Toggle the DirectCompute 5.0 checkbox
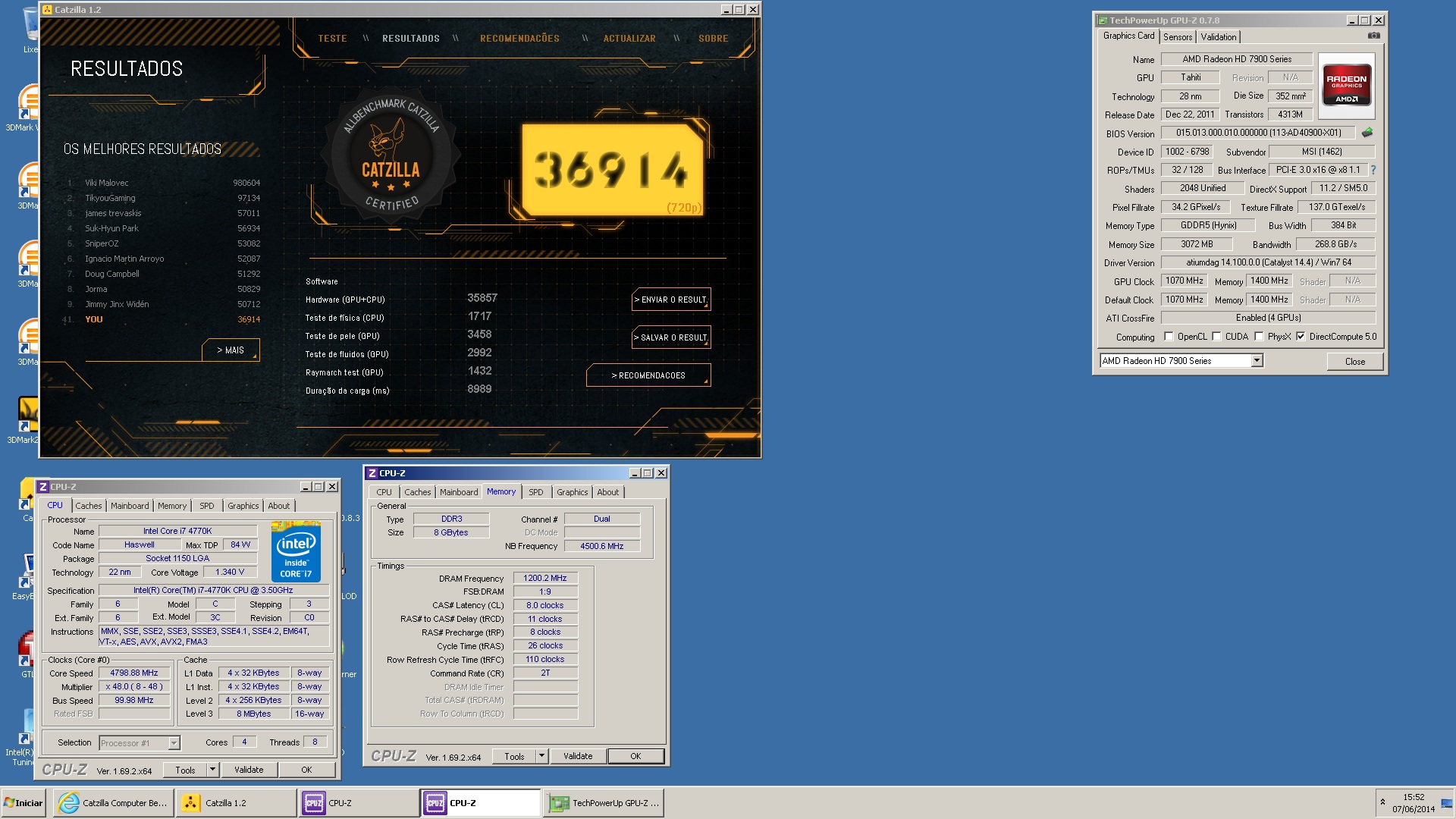Image resolution: width=1456 pixels, height=819 pixels. point(1301,337)
